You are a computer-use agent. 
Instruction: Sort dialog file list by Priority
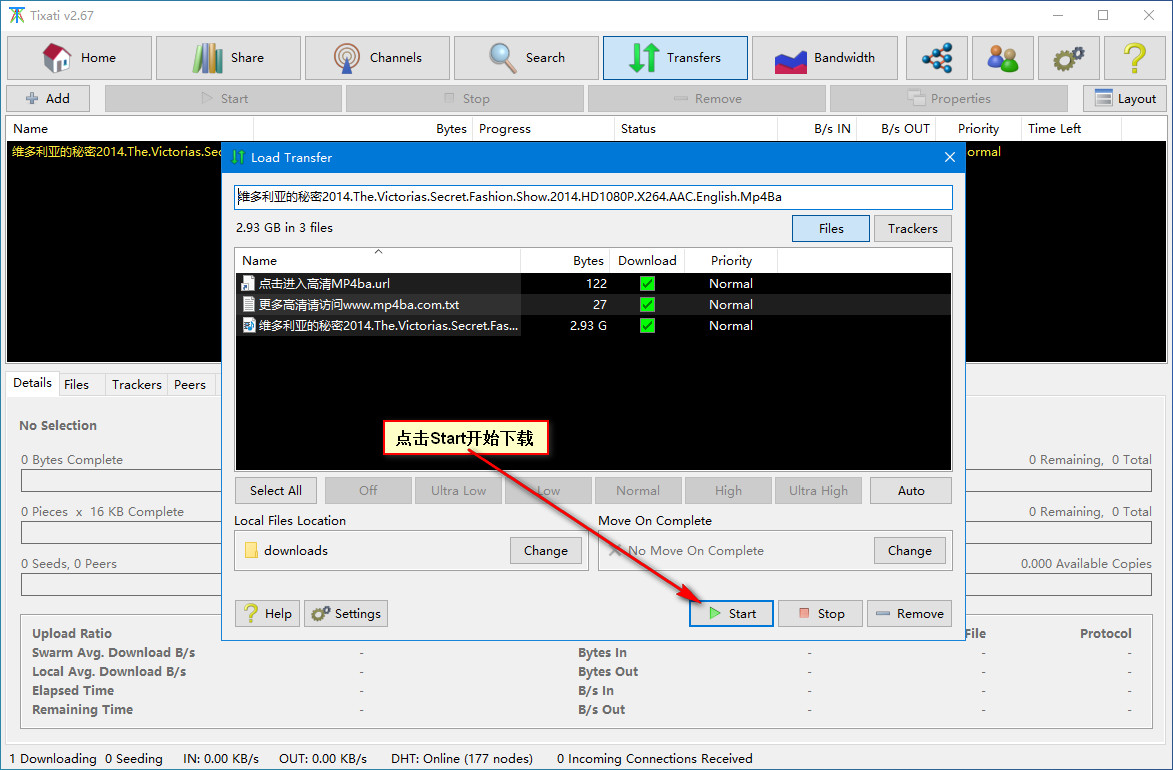(x=731, y=260)
